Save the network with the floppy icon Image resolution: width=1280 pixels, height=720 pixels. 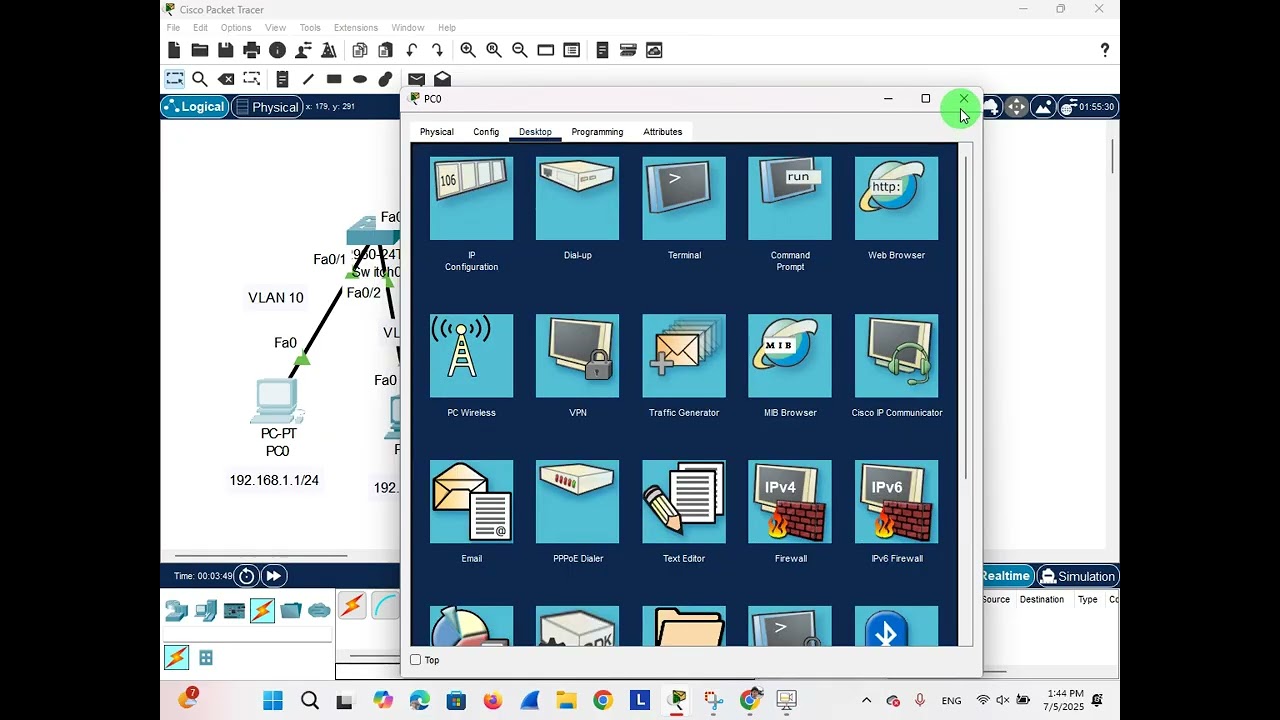point(226,50)
